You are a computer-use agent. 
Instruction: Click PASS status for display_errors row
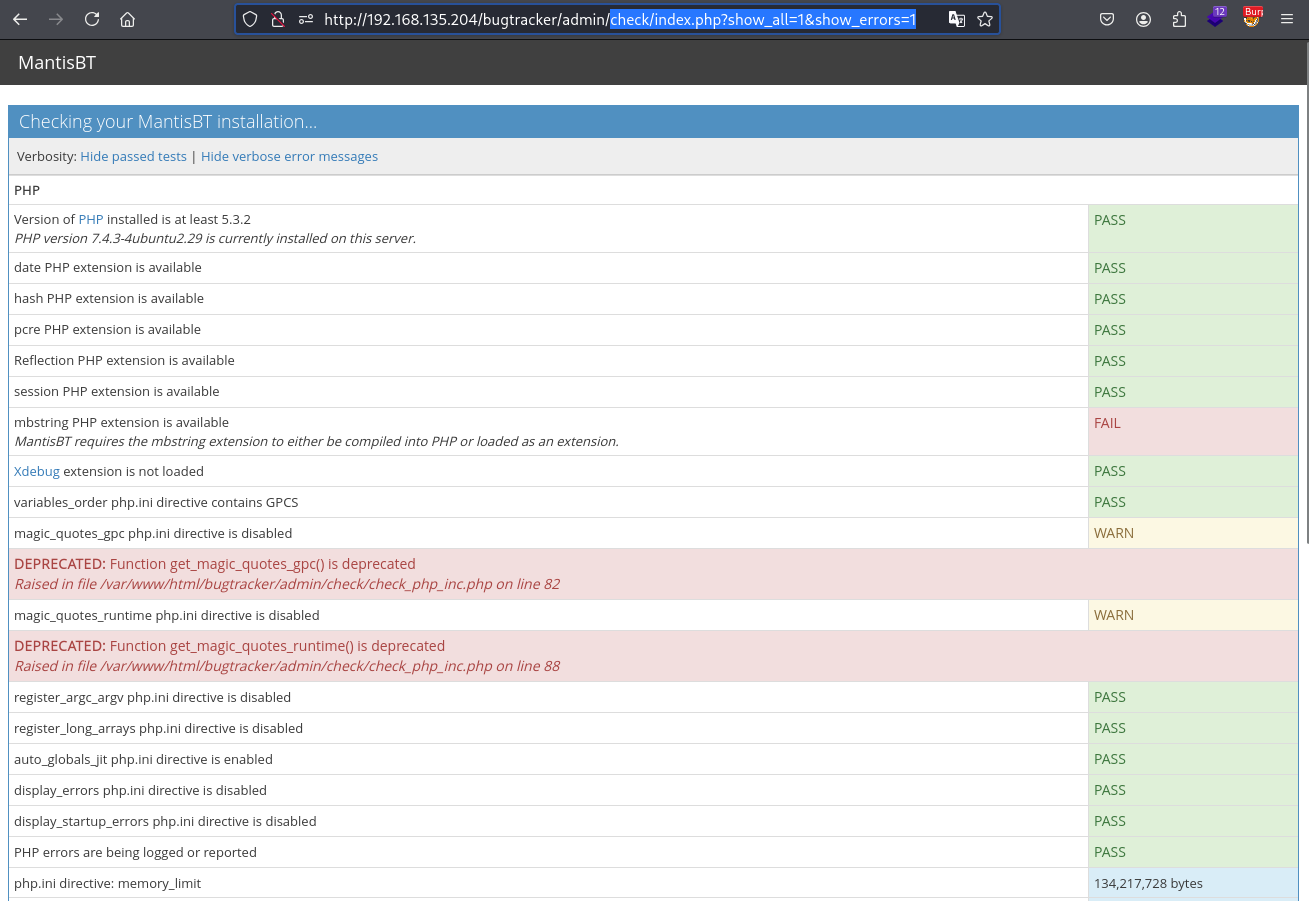click(1109, 790)
